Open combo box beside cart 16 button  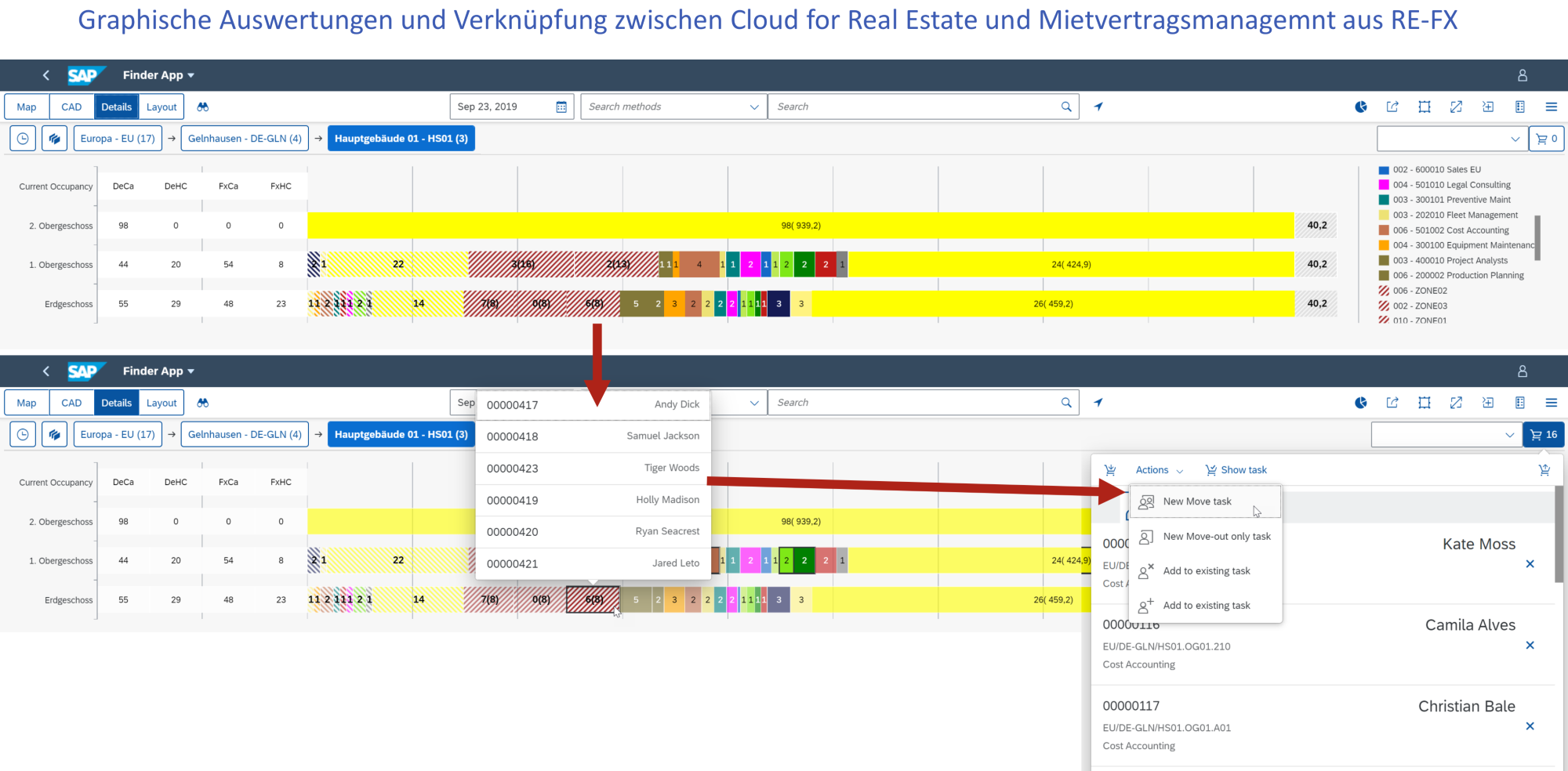[1446, 435]
